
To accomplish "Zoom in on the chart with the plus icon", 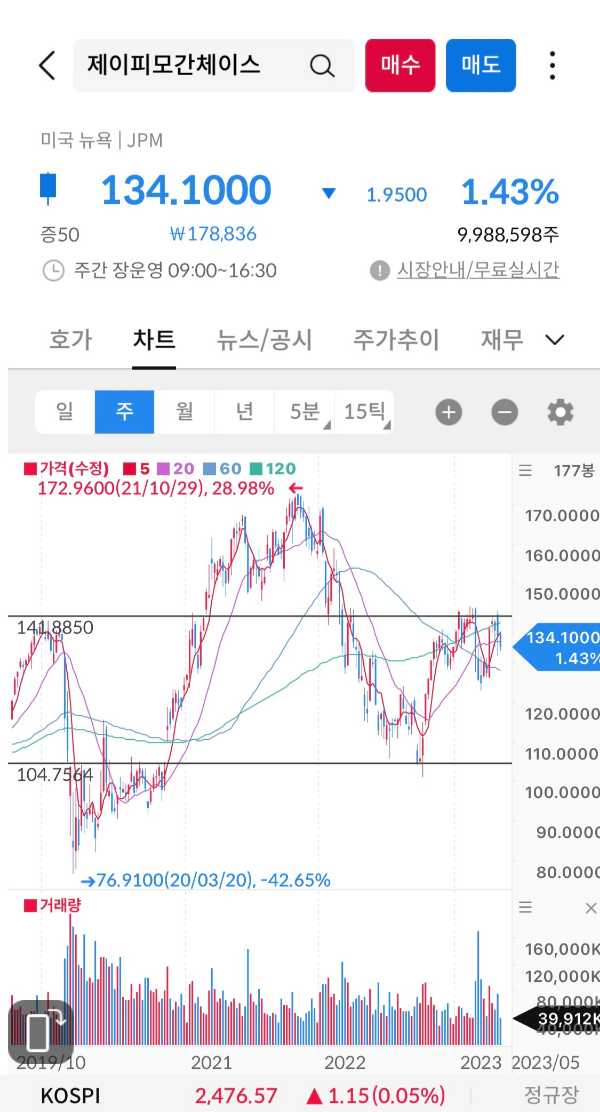I will click(448, 412).
